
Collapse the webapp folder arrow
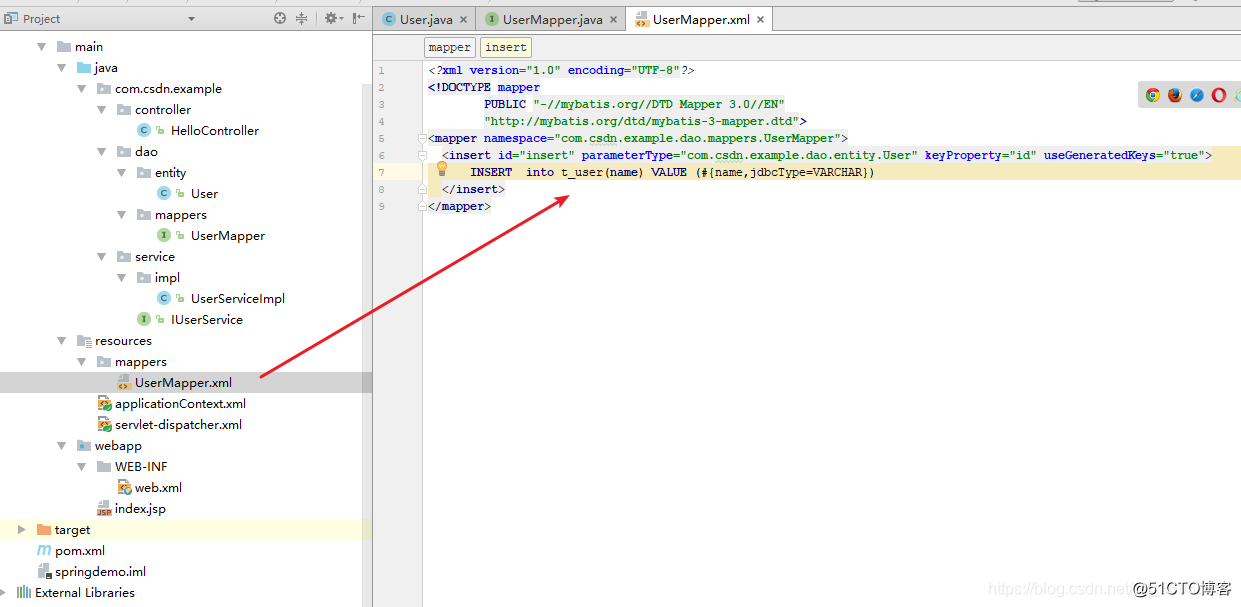tap(62, 446)
